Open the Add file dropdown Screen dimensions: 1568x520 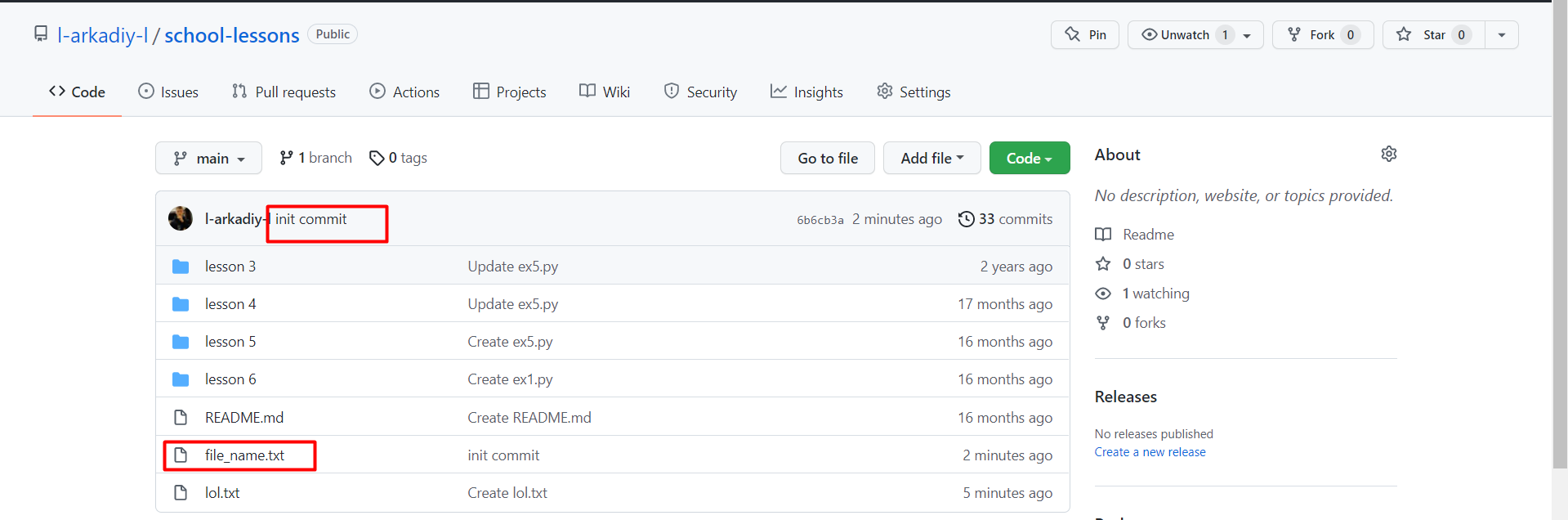tap(931, 158)
